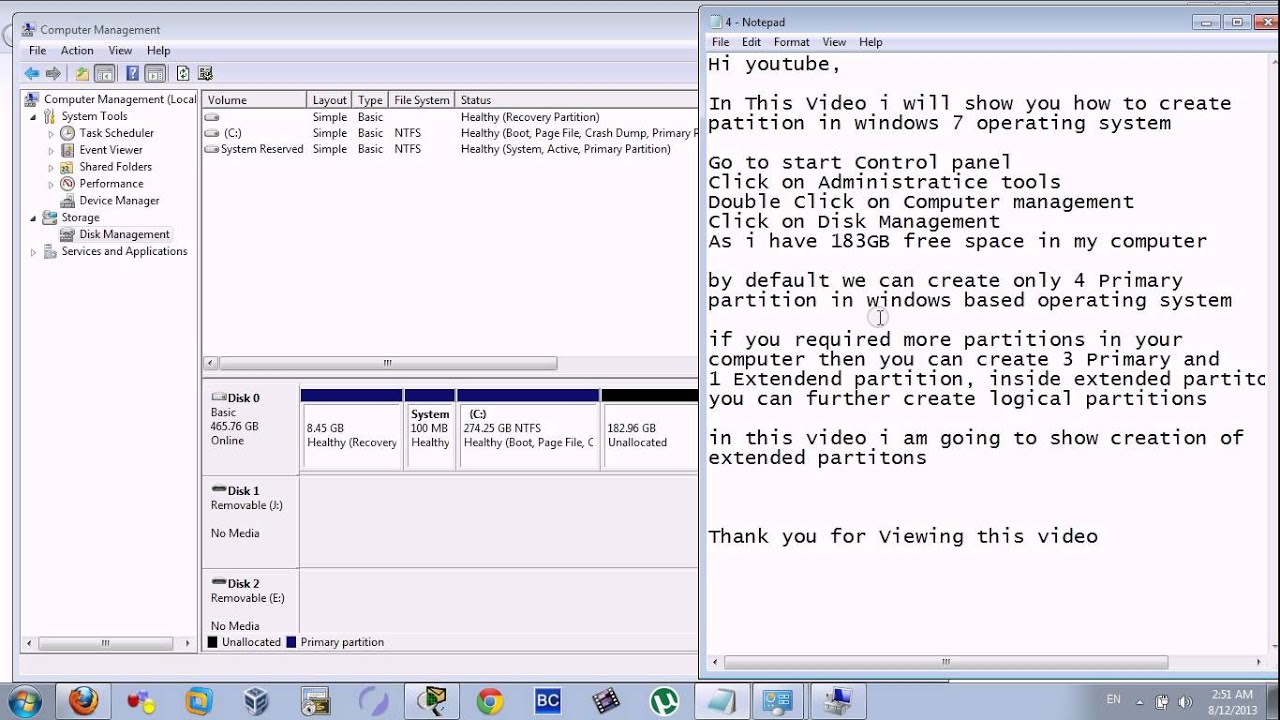1280x720 pixels.
Task: Select Device Manager in the tree
Action: click(119, 201)
